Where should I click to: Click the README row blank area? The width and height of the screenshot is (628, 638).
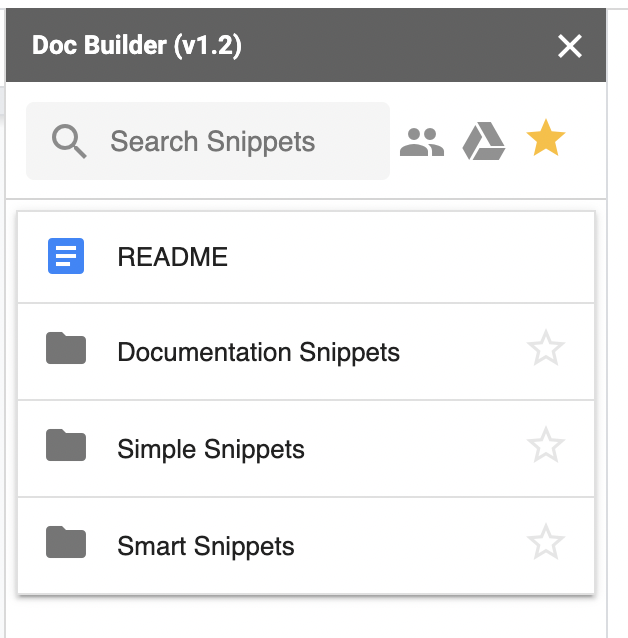point(407,257)
